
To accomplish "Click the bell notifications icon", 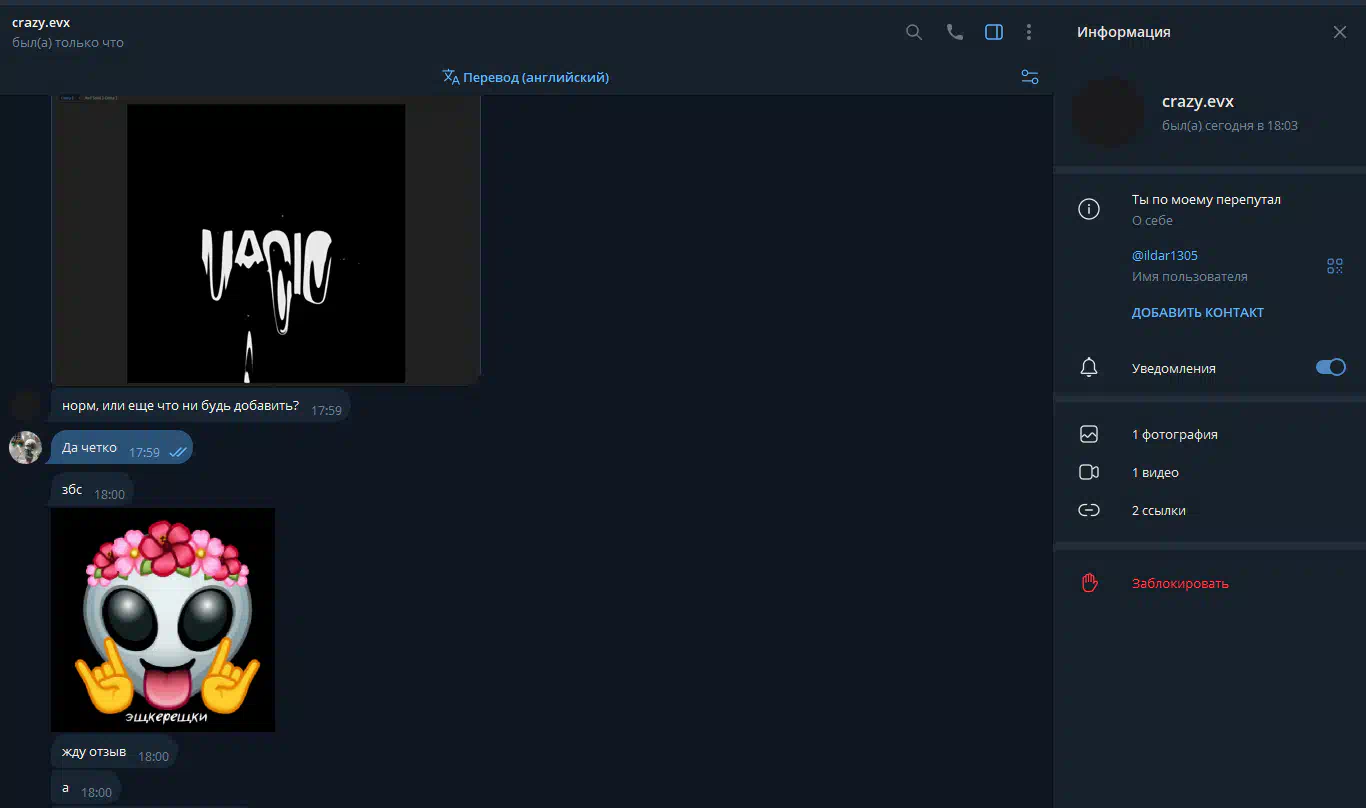I will [x=1089, y=368].
